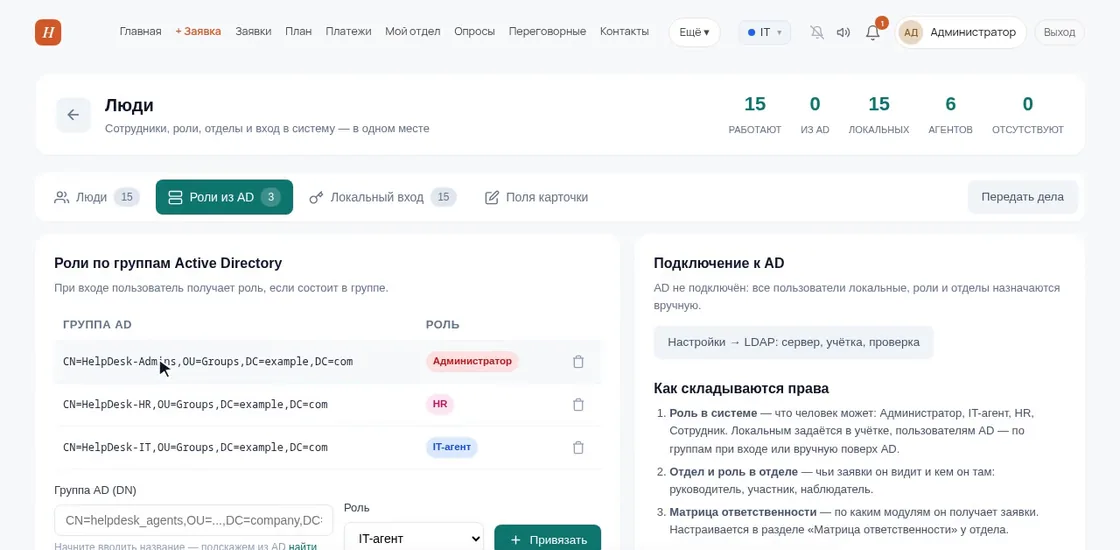1120x550 pixels.
Task: Click the Агентов count statistic
Action: (951, 115)
